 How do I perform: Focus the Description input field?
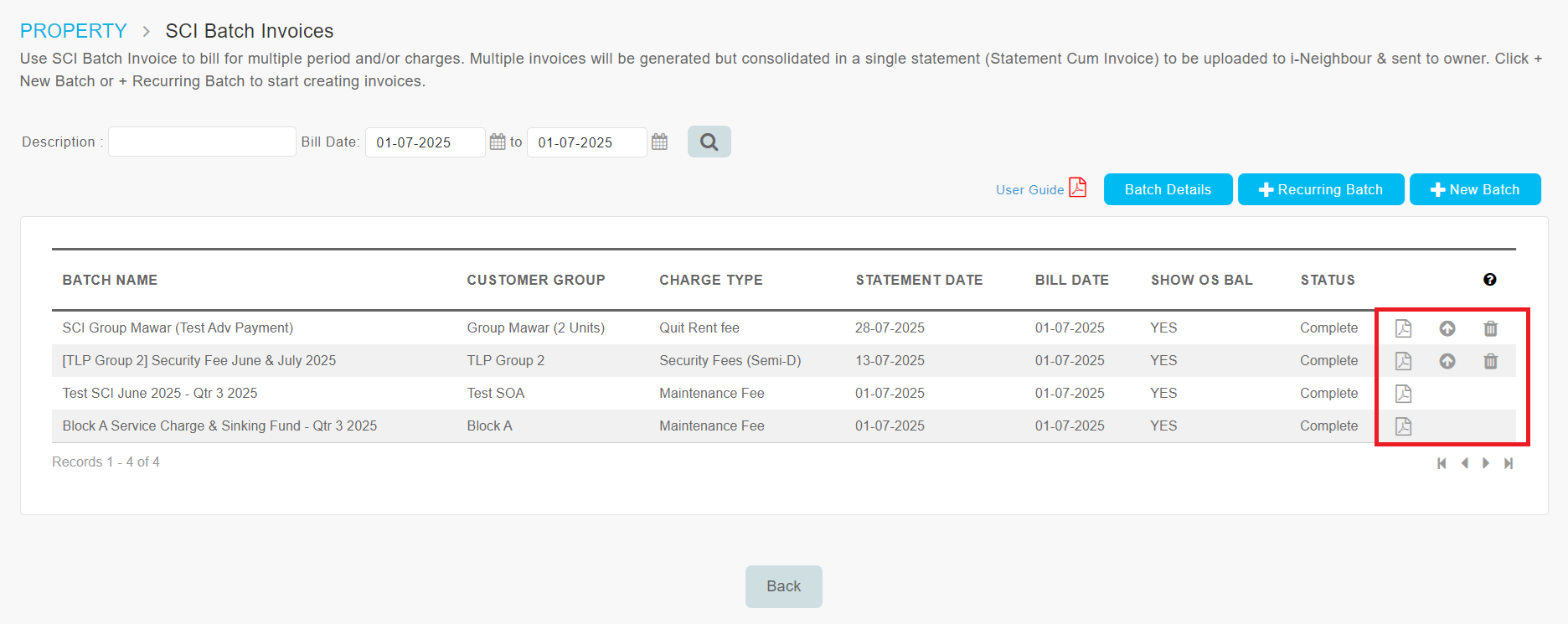coord(202,142)
